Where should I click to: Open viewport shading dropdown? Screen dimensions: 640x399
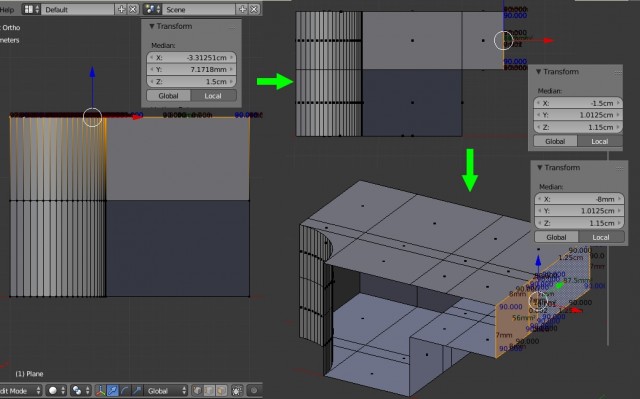56,390
